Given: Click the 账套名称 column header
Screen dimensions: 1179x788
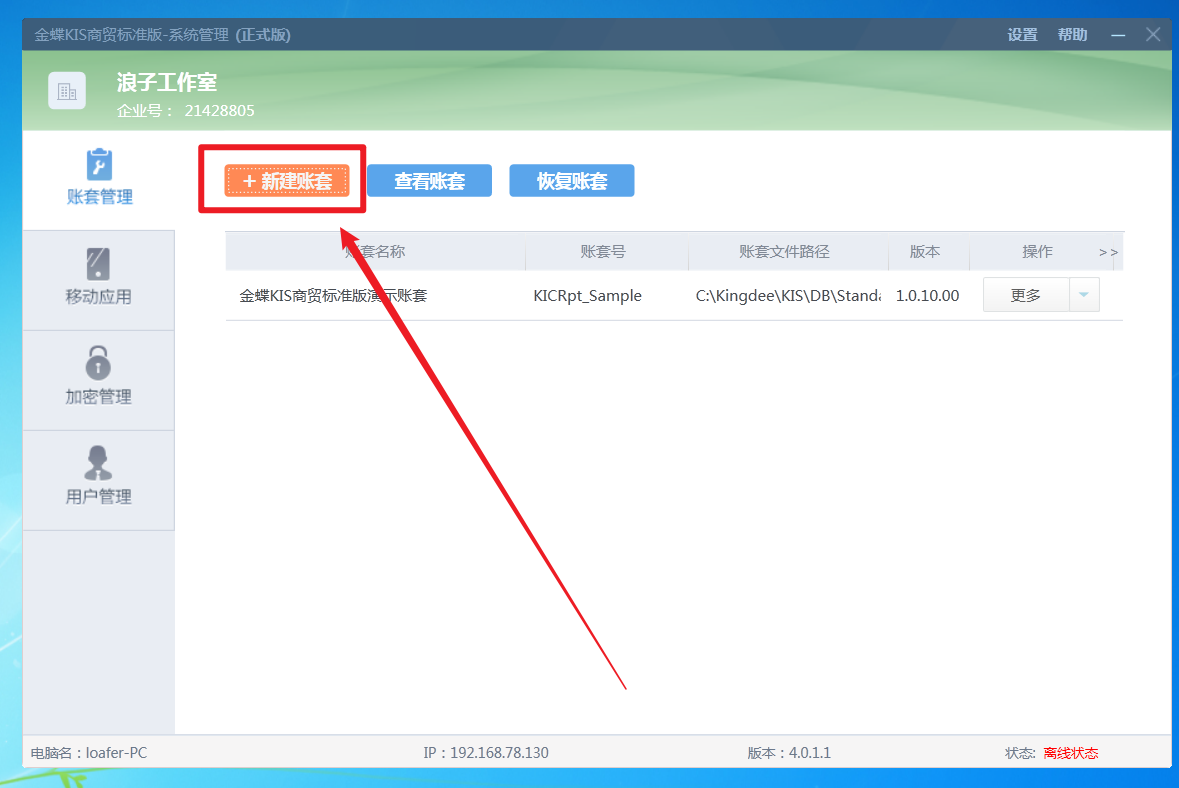Looking at the screenshot, I should (375, 252).
